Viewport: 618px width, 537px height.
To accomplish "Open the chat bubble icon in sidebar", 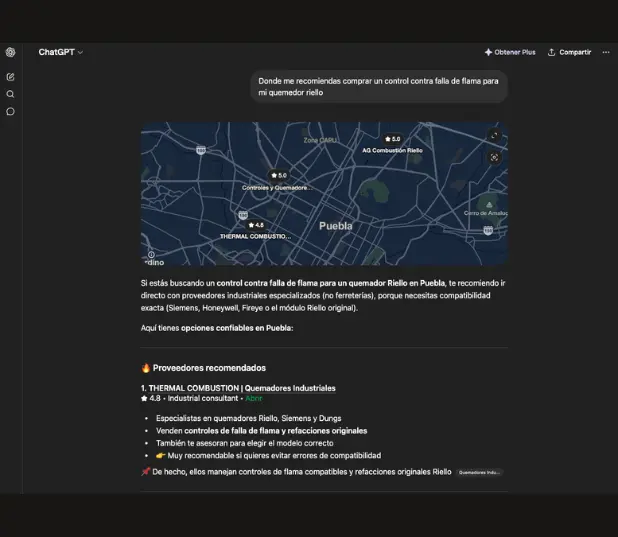I will (11, 112).
